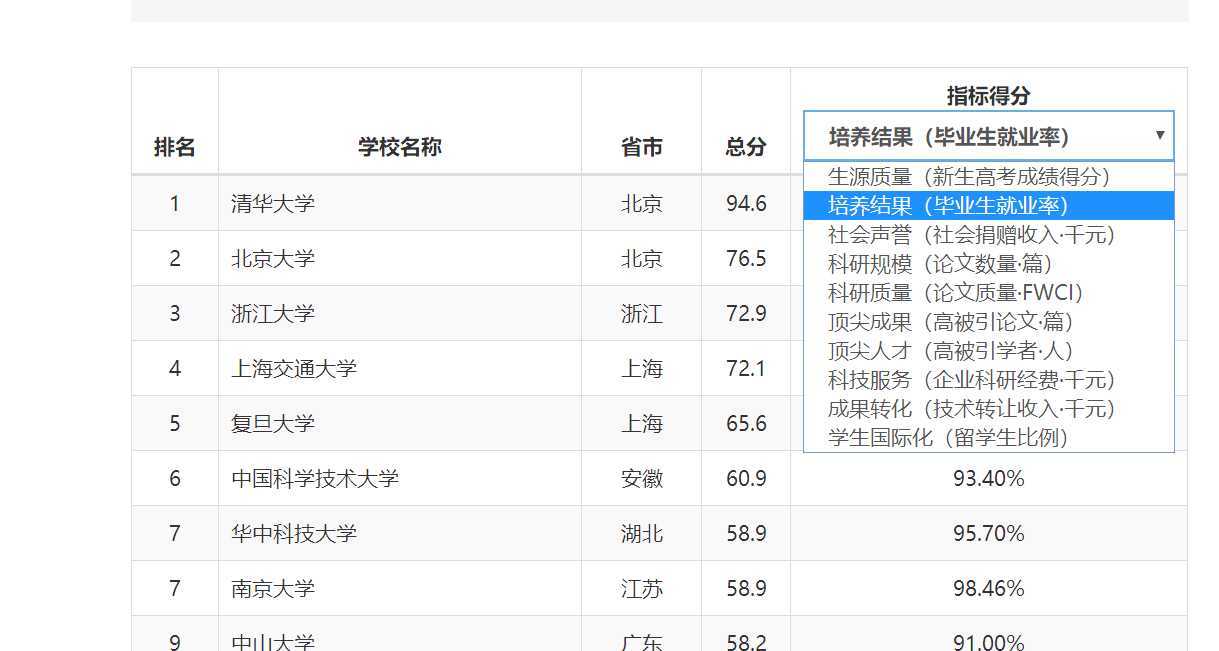Click score 72.9 for 浙江大学
Screen dimensions: 1219x651
coord(746,314)
